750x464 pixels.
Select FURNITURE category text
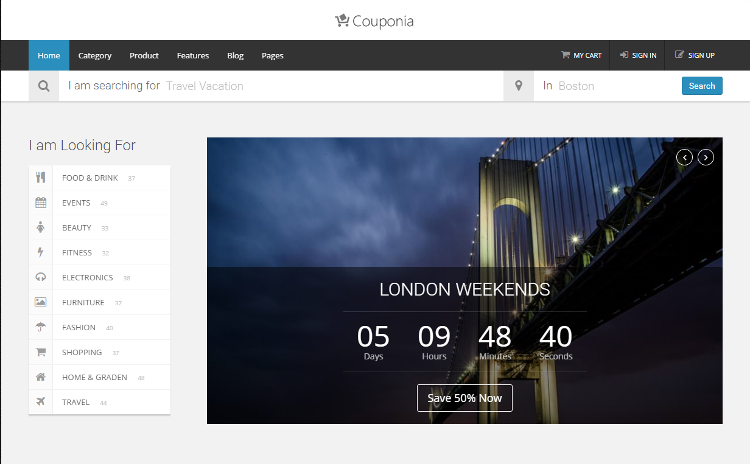(83, 302)
